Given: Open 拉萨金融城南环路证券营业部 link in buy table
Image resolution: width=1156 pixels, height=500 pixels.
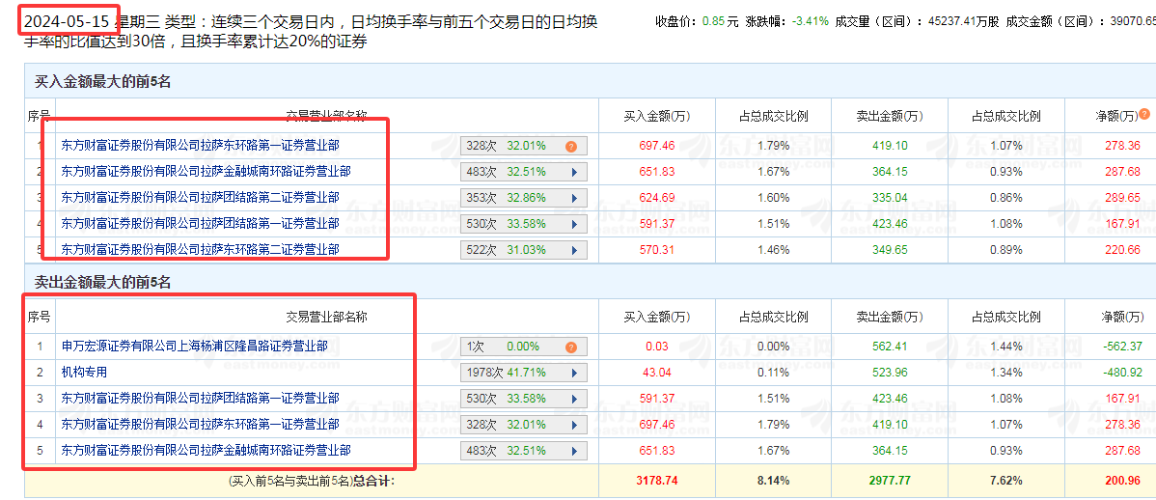Looking at the screenshot, I should pos(206,171).
